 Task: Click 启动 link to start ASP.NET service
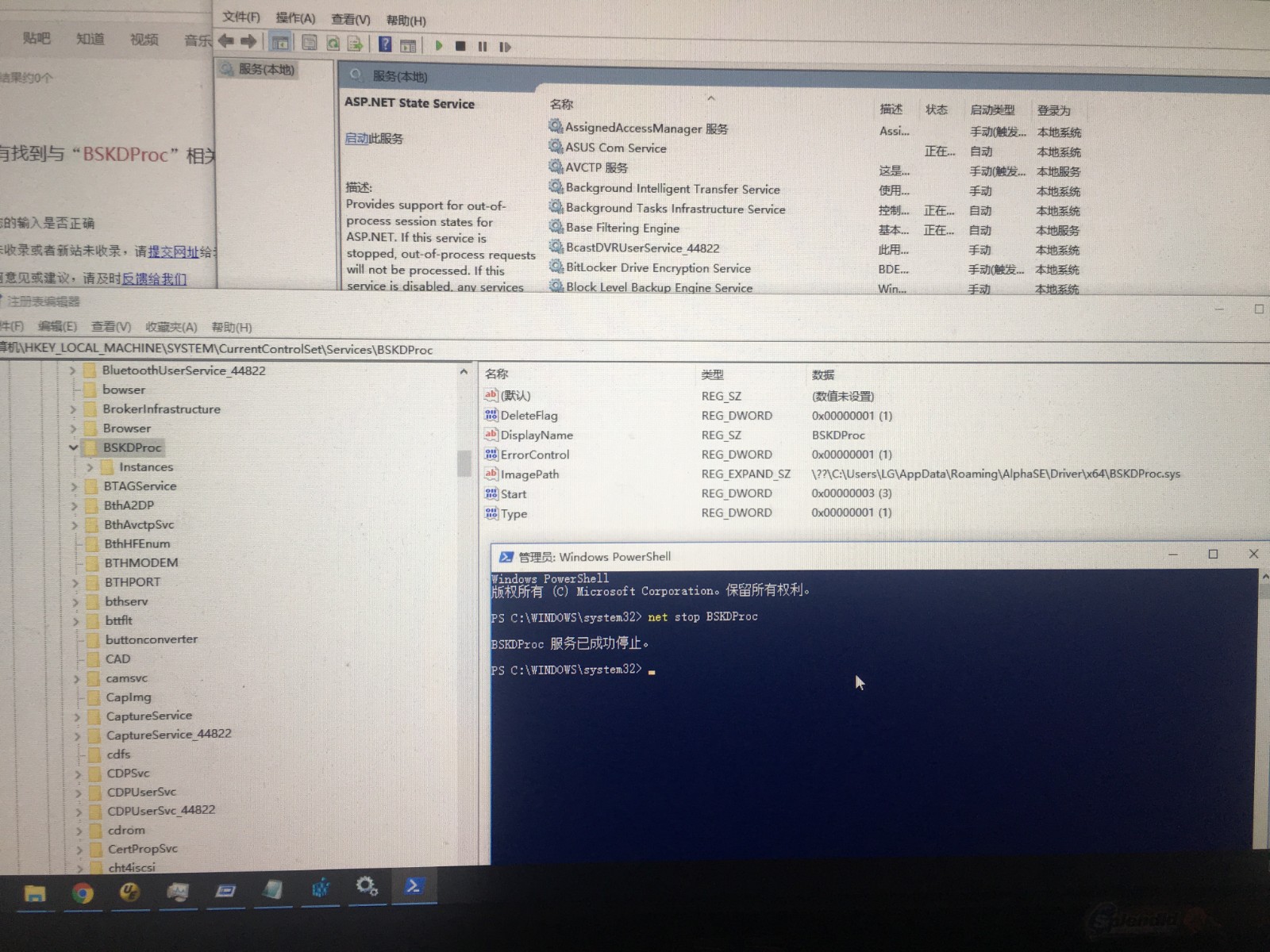356,138
